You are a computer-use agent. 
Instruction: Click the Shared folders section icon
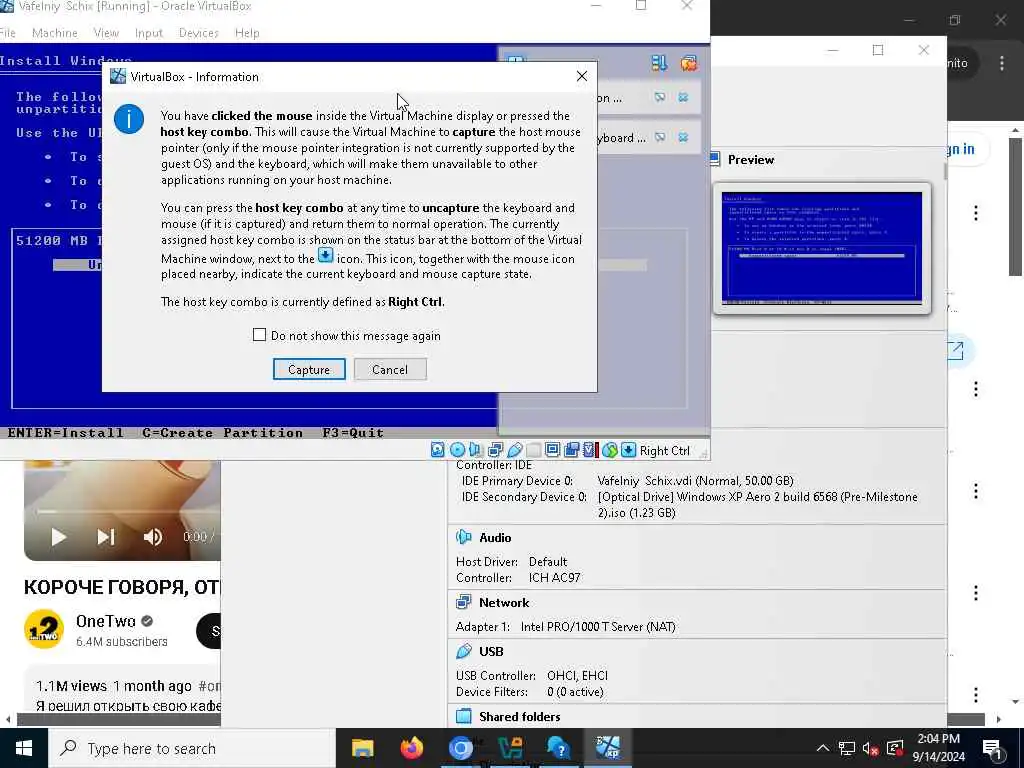pos(464,716)
